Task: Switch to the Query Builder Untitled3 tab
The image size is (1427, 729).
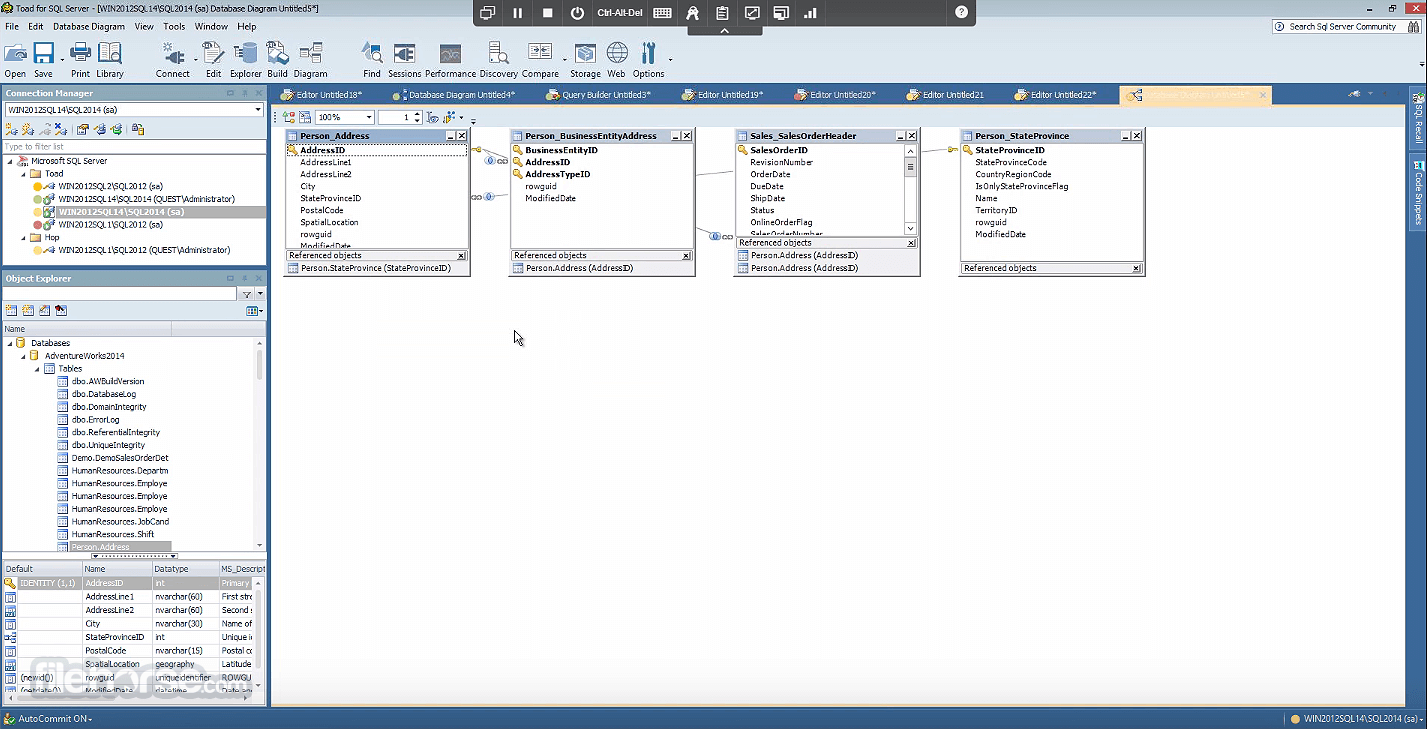Action: point(598,95)
